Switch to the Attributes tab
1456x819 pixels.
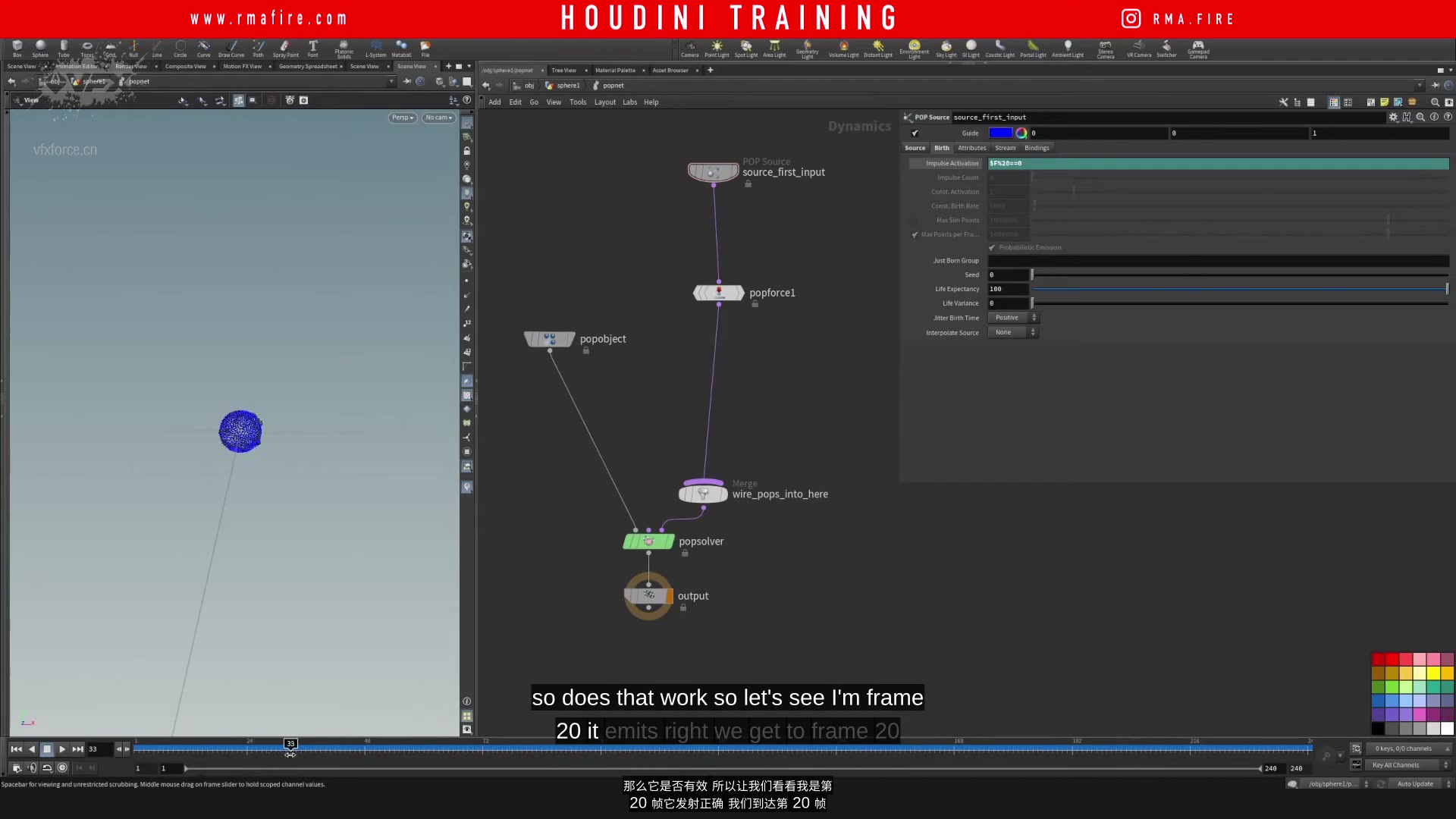click(971, 148)
